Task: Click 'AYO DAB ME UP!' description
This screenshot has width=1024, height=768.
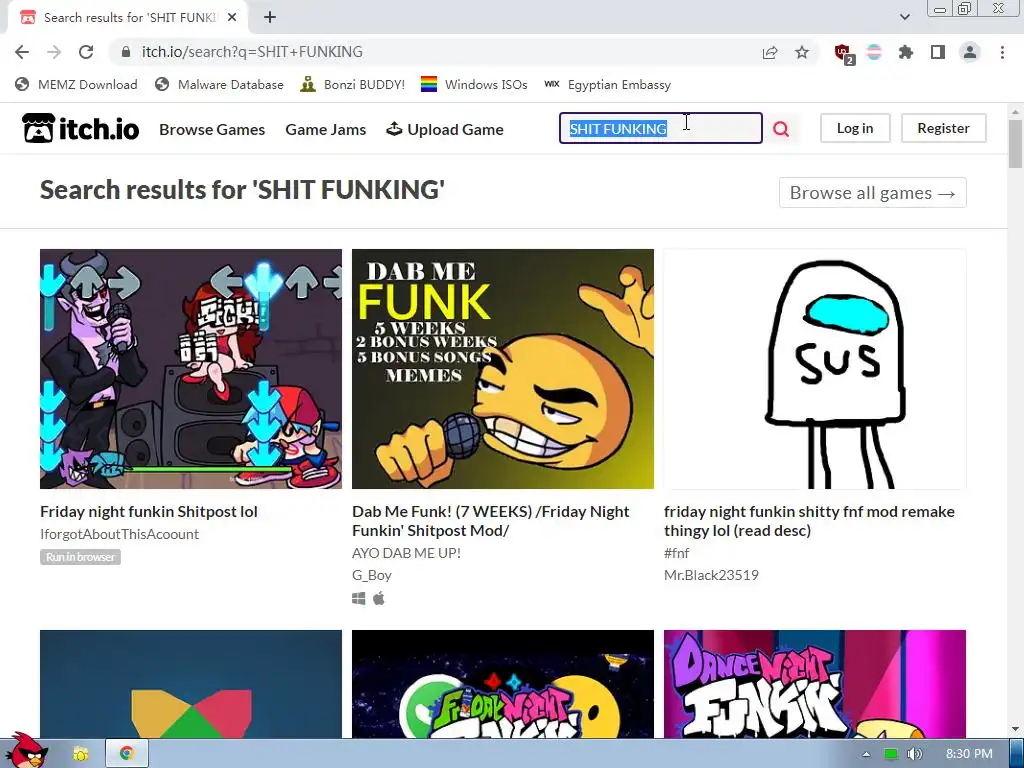Action: tap(406, 553)
